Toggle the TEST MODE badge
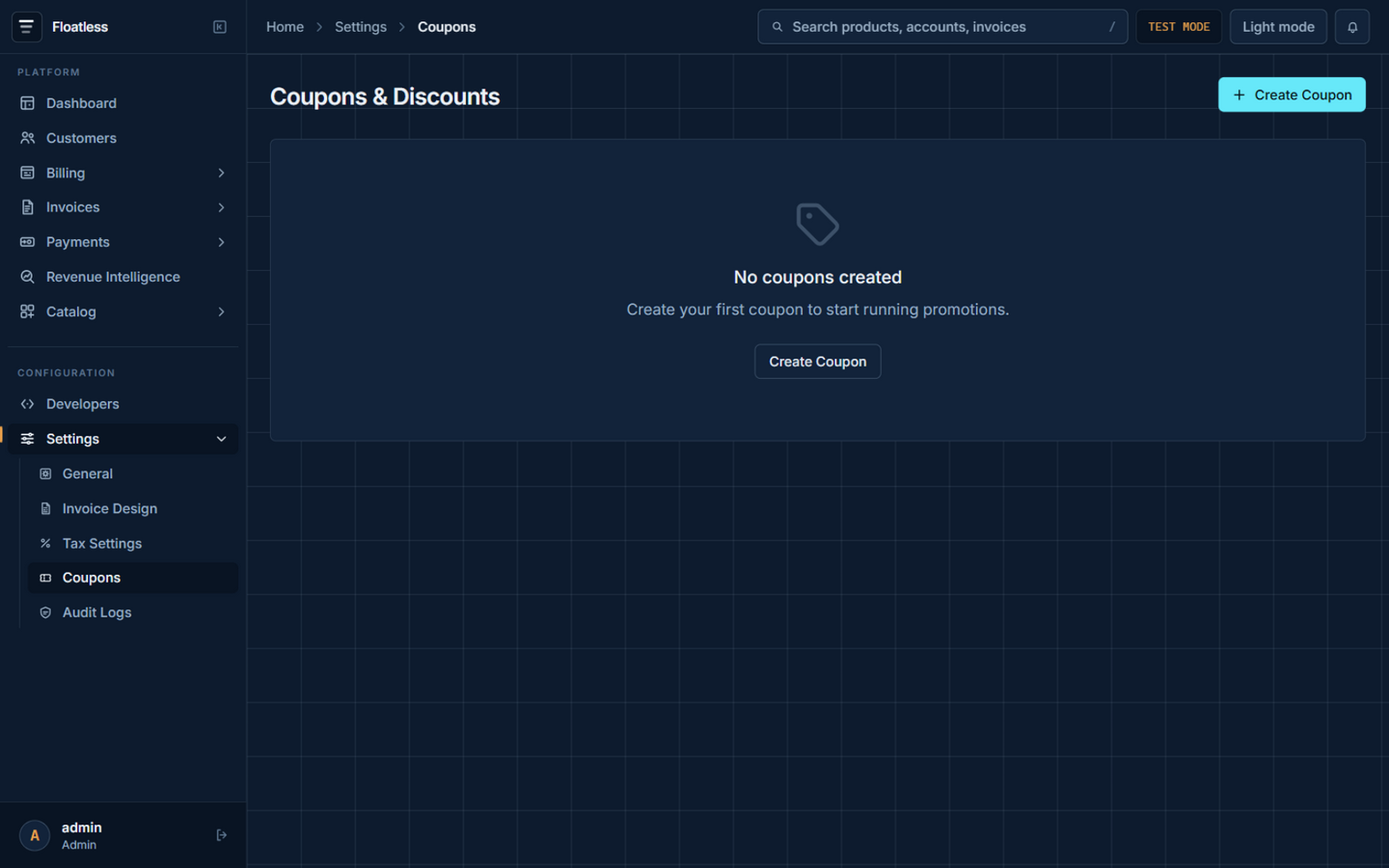 tap(1179, 27)
